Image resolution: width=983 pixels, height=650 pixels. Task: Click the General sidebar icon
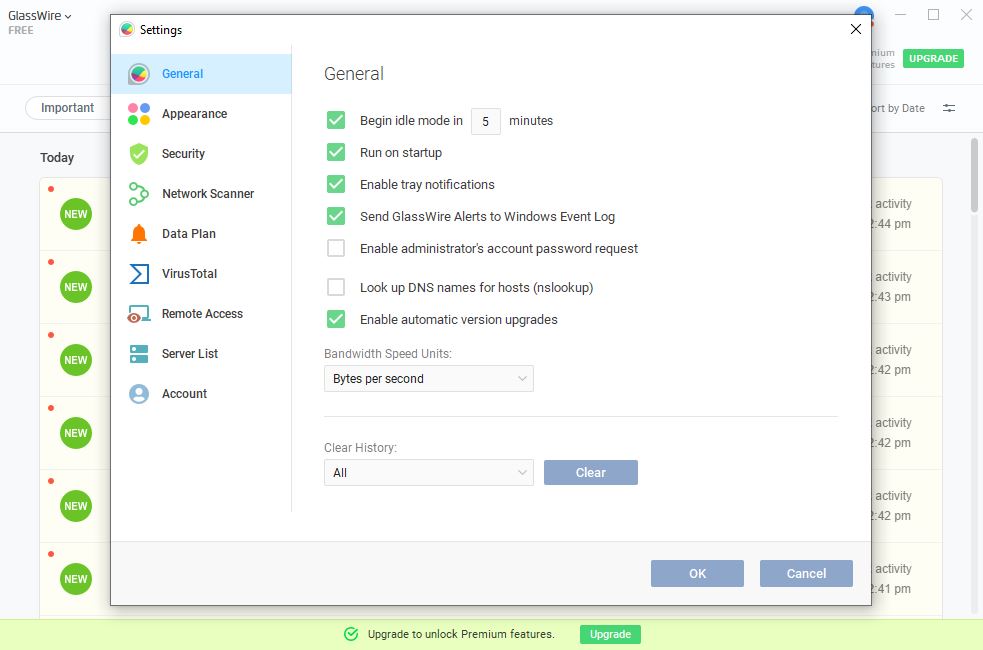point(139,74)
